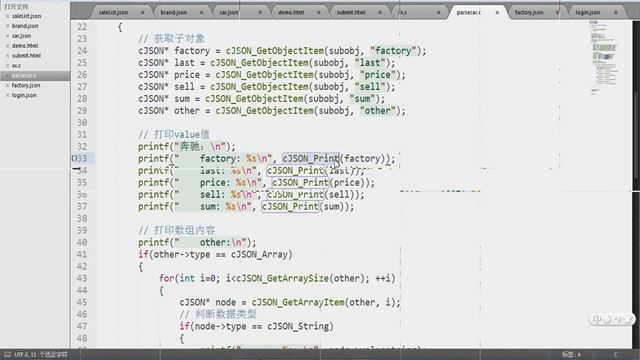Click cJSON_GetArraySize on line 43
Screen dimensions: 640x360
click(282, 278)
